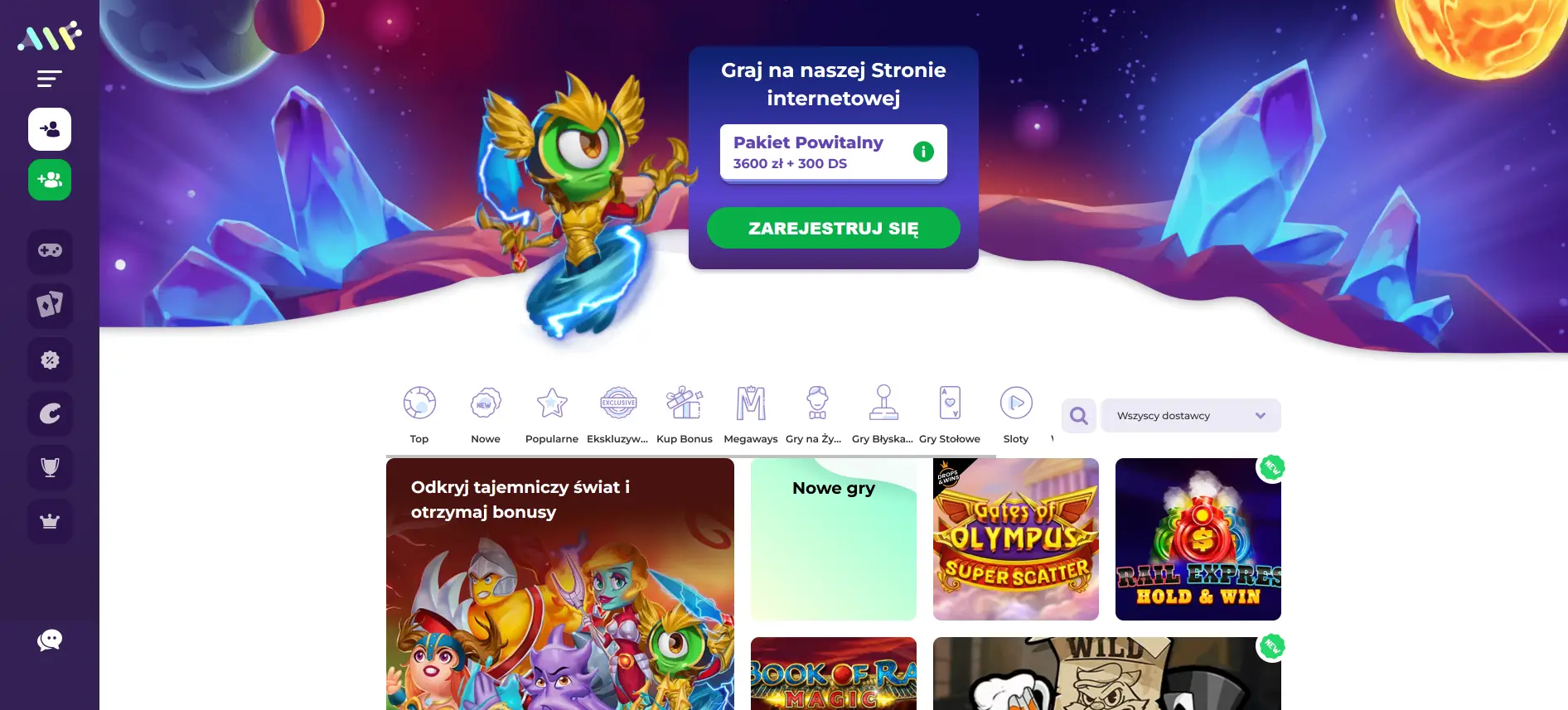Click the ZAREJESTRUJ SIĘ button
Image resolution: width=1568 pixels, height=710 pixels.
tap(834, 228)
